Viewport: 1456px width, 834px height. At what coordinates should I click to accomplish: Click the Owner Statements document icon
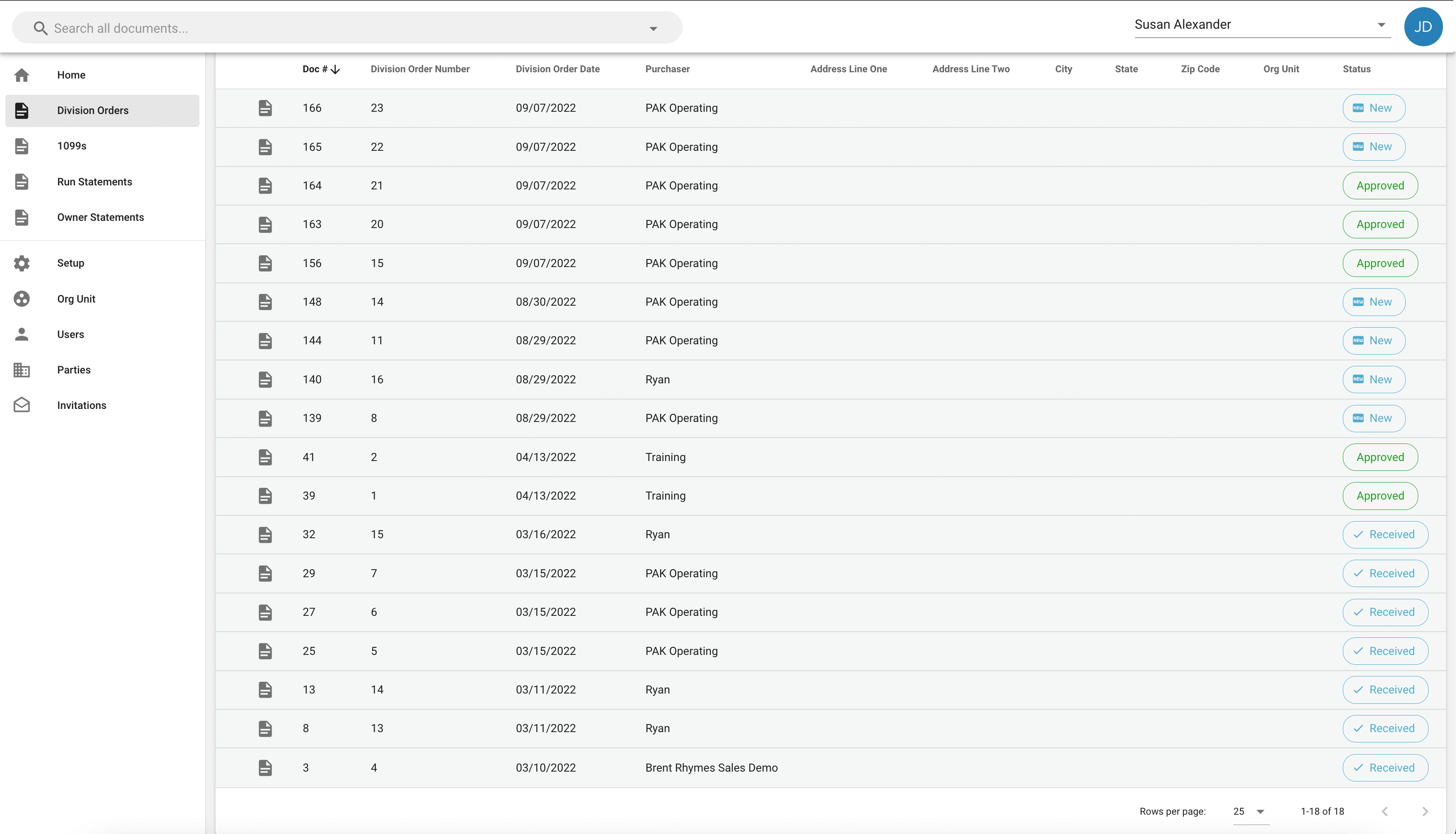pos(22,217)
